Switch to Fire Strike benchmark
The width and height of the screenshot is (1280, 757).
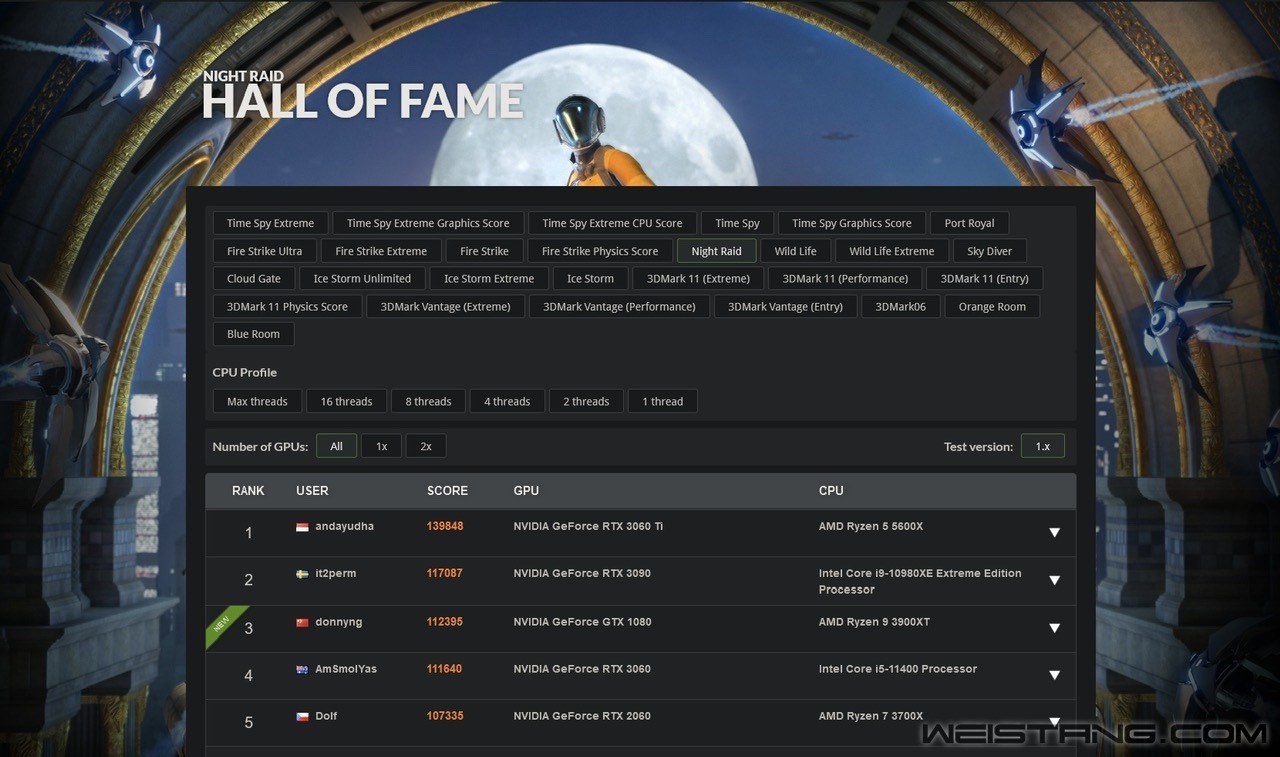click(484, 251)
